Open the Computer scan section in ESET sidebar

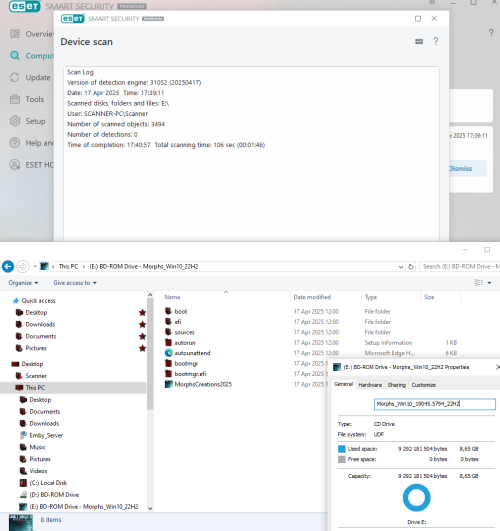point(32,56)
